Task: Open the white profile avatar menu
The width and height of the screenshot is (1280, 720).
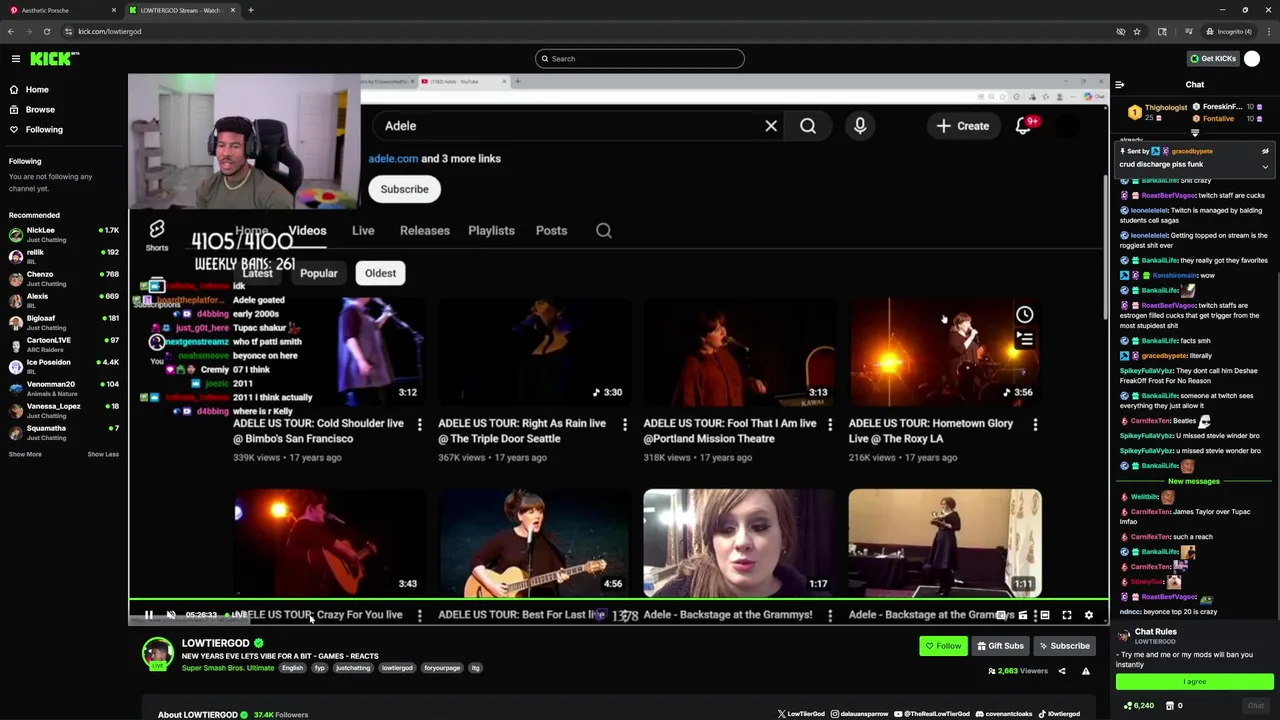Action: (1252, 59)
